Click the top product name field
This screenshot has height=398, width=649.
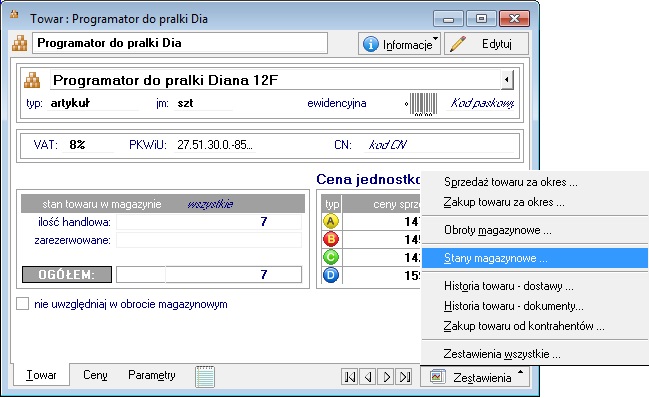coord(180,43)
